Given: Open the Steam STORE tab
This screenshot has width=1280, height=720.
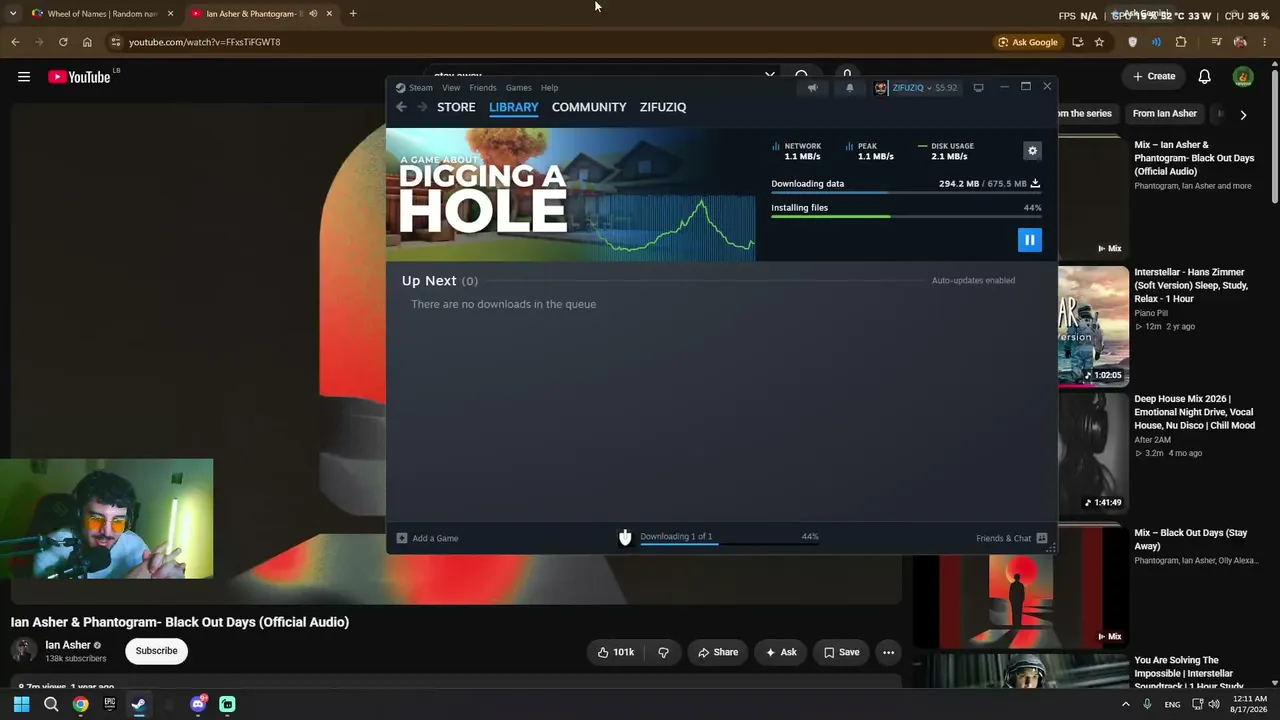Looking at the screenshot, I should pyautogui.click(x=456, y=107).
